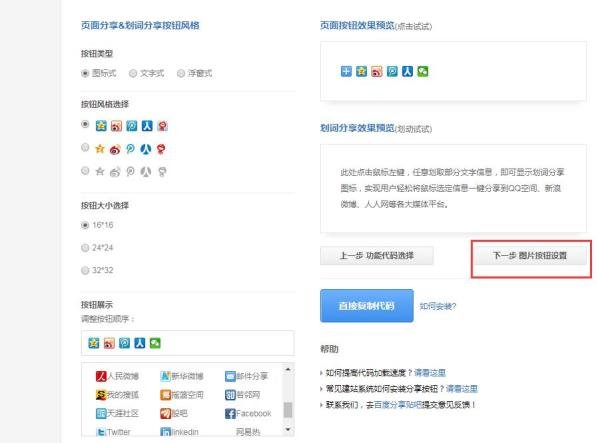Click the 调整按钮顺序 label
The image size is (600, 443).
(x=108, y=319)
